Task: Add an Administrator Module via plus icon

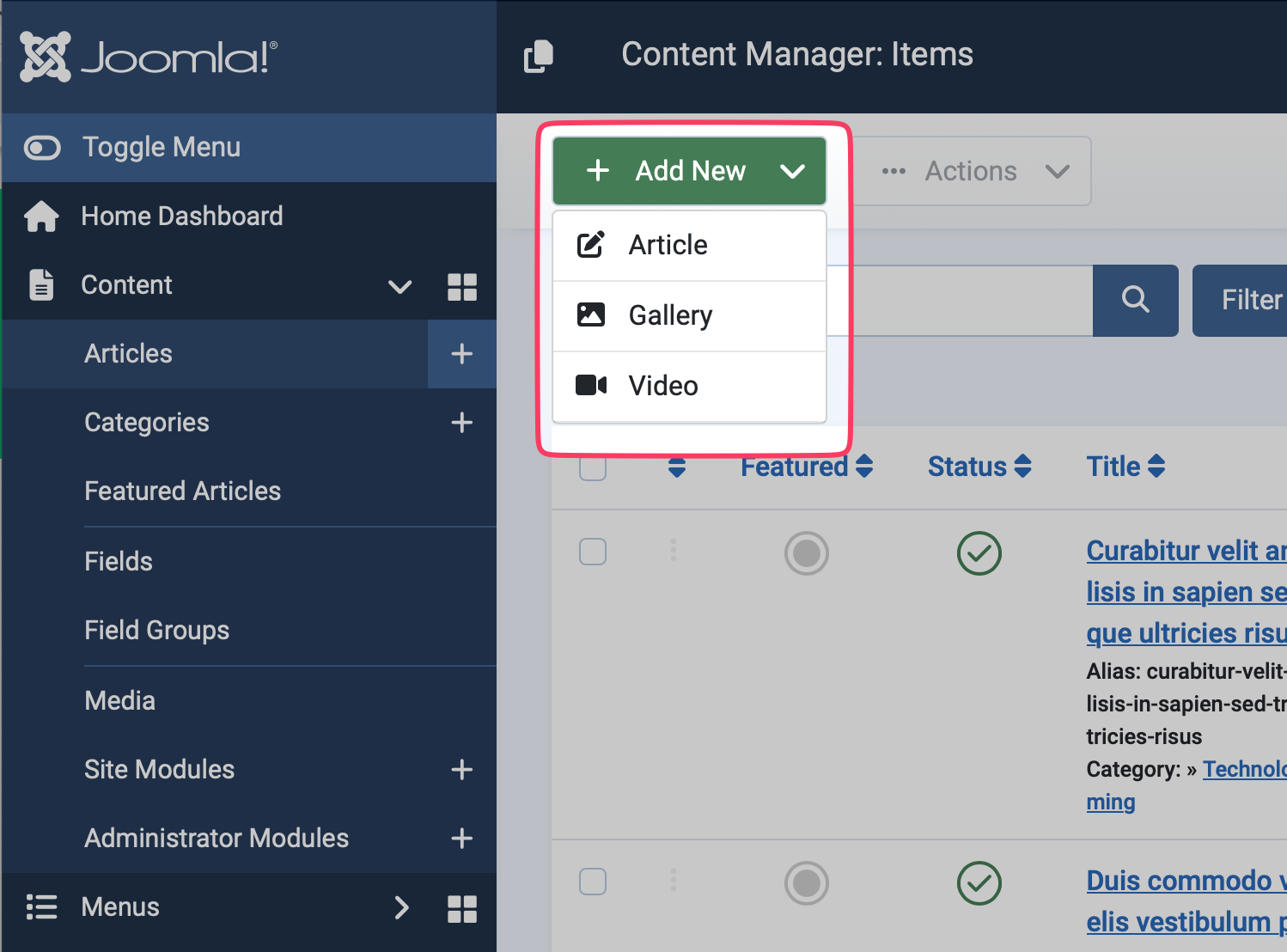Action: point(461,839)
